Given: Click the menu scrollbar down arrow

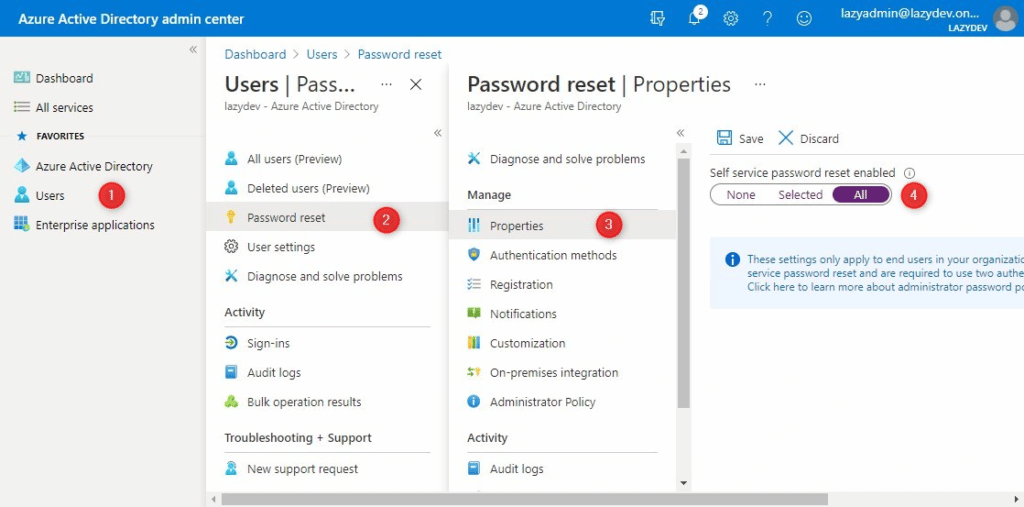Looking at the screenshot, I should pyautogui.click(x=684, y=483).
